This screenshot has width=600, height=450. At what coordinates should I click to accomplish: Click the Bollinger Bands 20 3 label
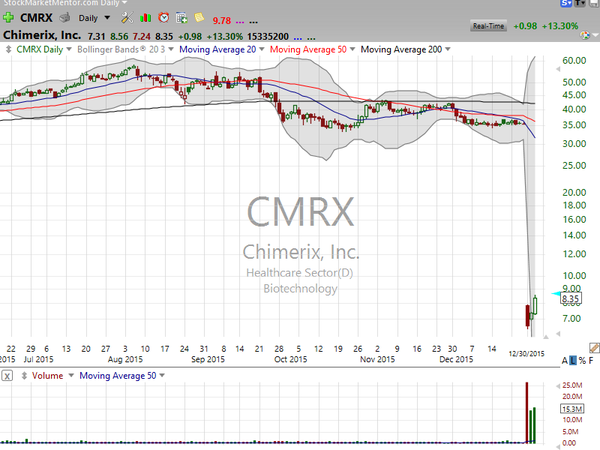(121, 49)
